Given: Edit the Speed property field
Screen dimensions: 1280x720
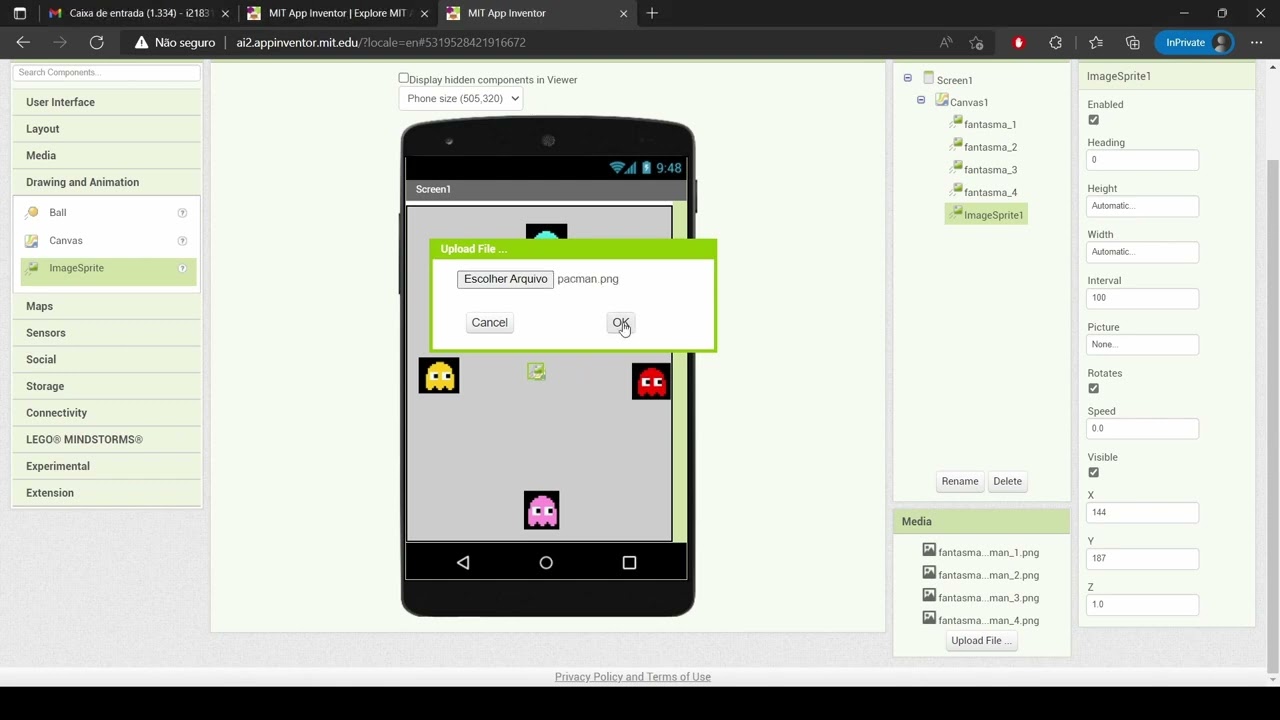Looking at the screenshot, I should [x=1143, y=428].
